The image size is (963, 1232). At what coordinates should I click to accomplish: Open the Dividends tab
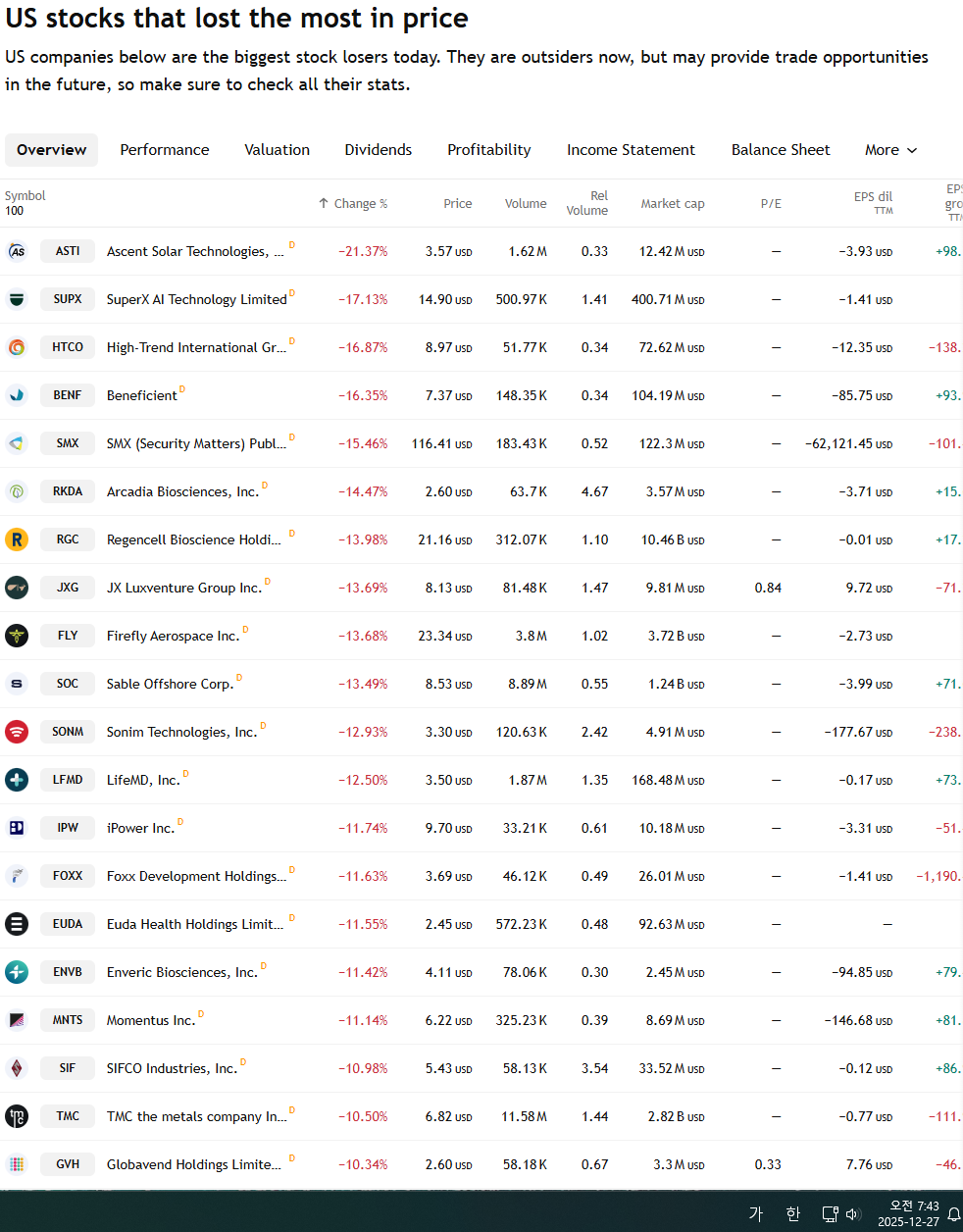[379, 150]
